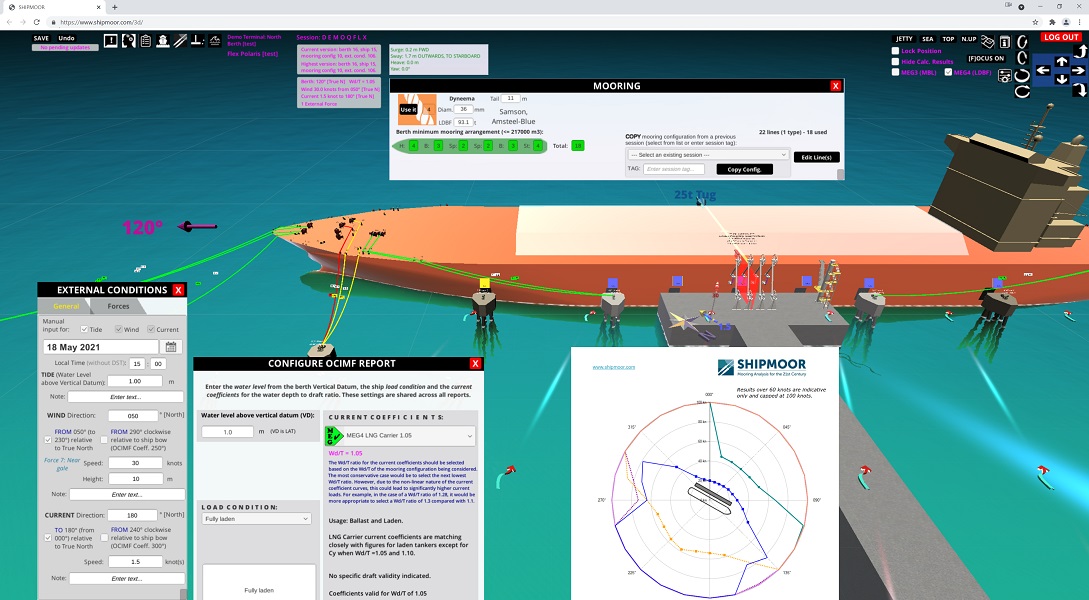The height and width of the screenshot is (600, 1089).
Task: Click the wind Speed input field
Action: click(x=135, y=462)
